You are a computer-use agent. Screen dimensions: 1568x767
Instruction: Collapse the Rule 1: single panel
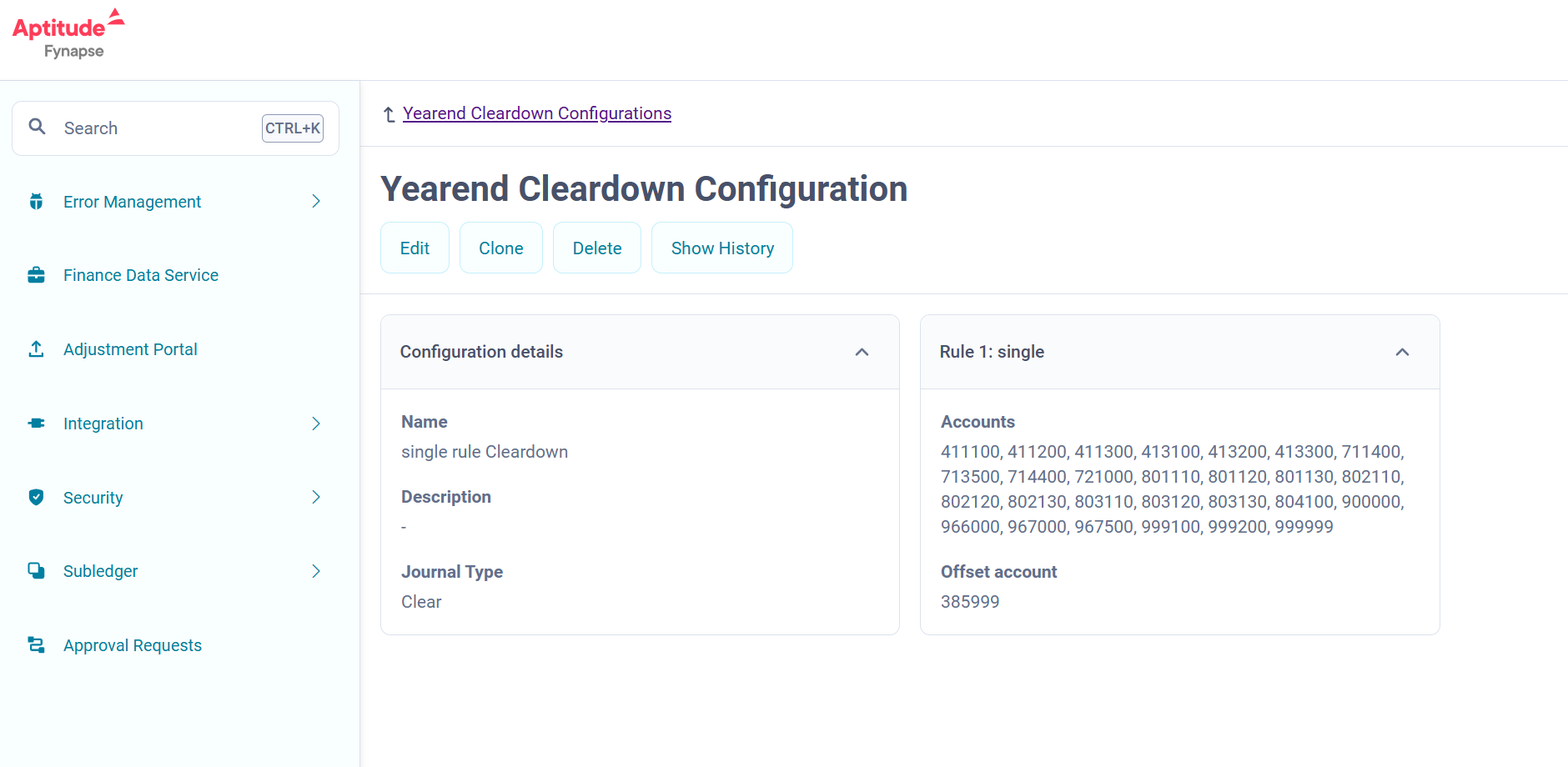(x=1402, y=352)
